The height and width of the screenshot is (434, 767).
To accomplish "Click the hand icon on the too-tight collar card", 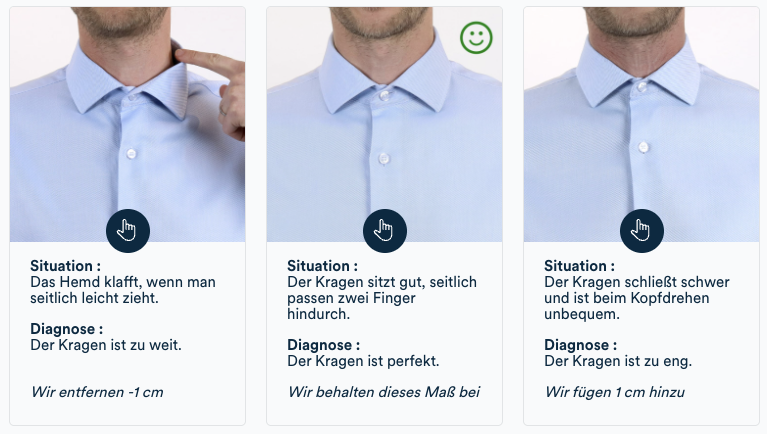I will click(x=641, y=230).
